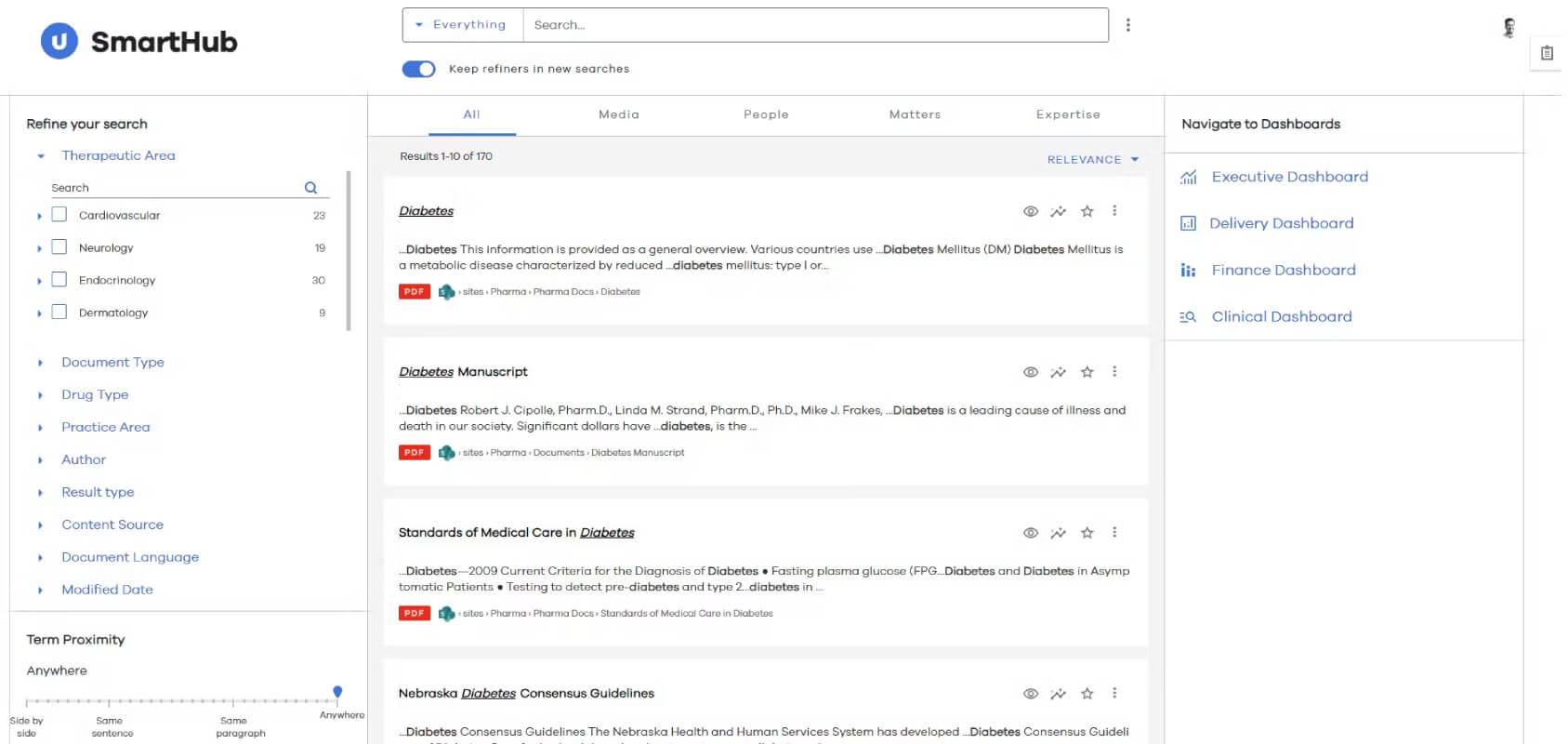Screen dimensions: 1568x744
Task: Click the SharePoint icon on Diabetes Manuscript
Action: click(446, 453)
